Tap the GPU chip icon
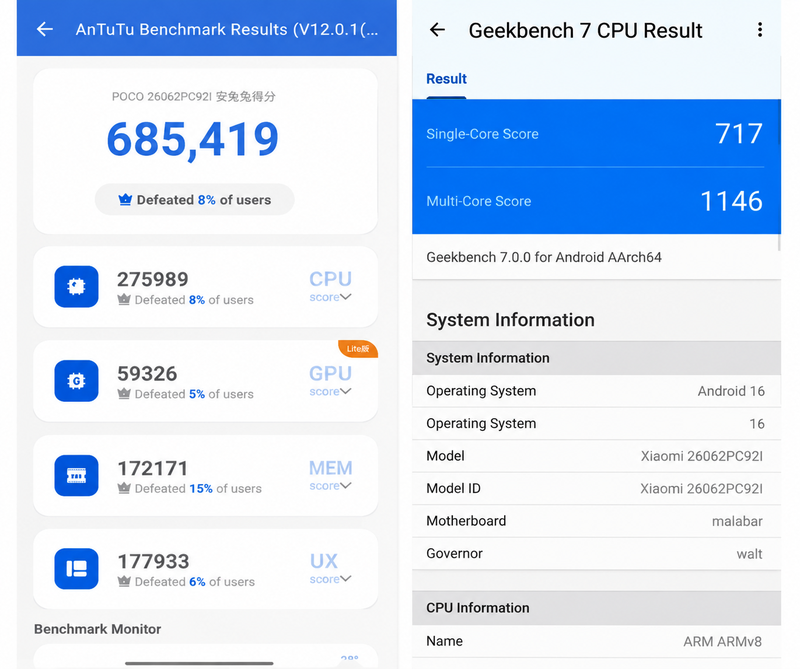The width and height of the screenshot is (800, 669). click(x=77, y=381)
